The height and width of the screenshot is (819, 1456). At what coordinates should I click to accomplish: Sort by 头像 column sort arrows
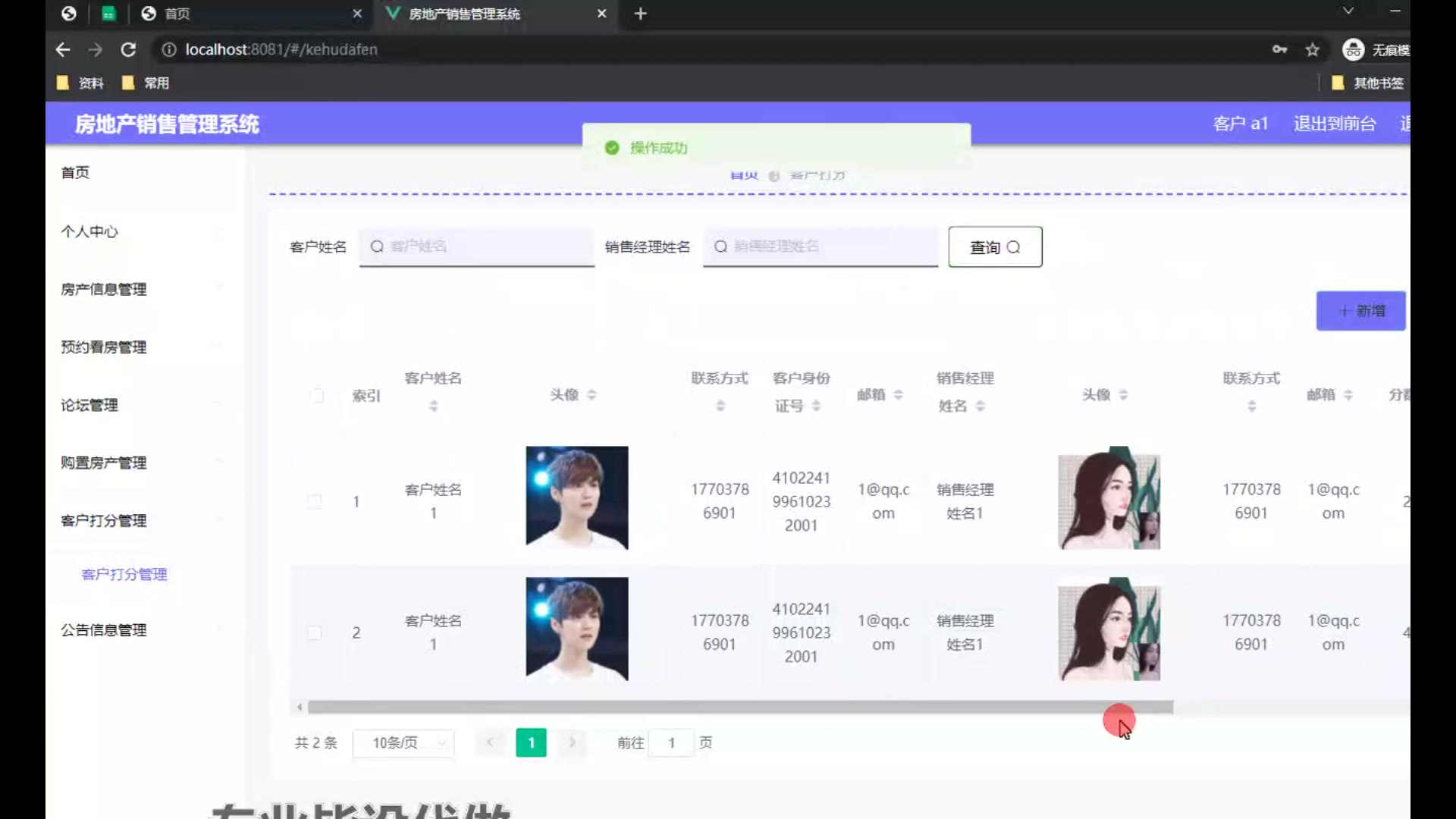591,394
